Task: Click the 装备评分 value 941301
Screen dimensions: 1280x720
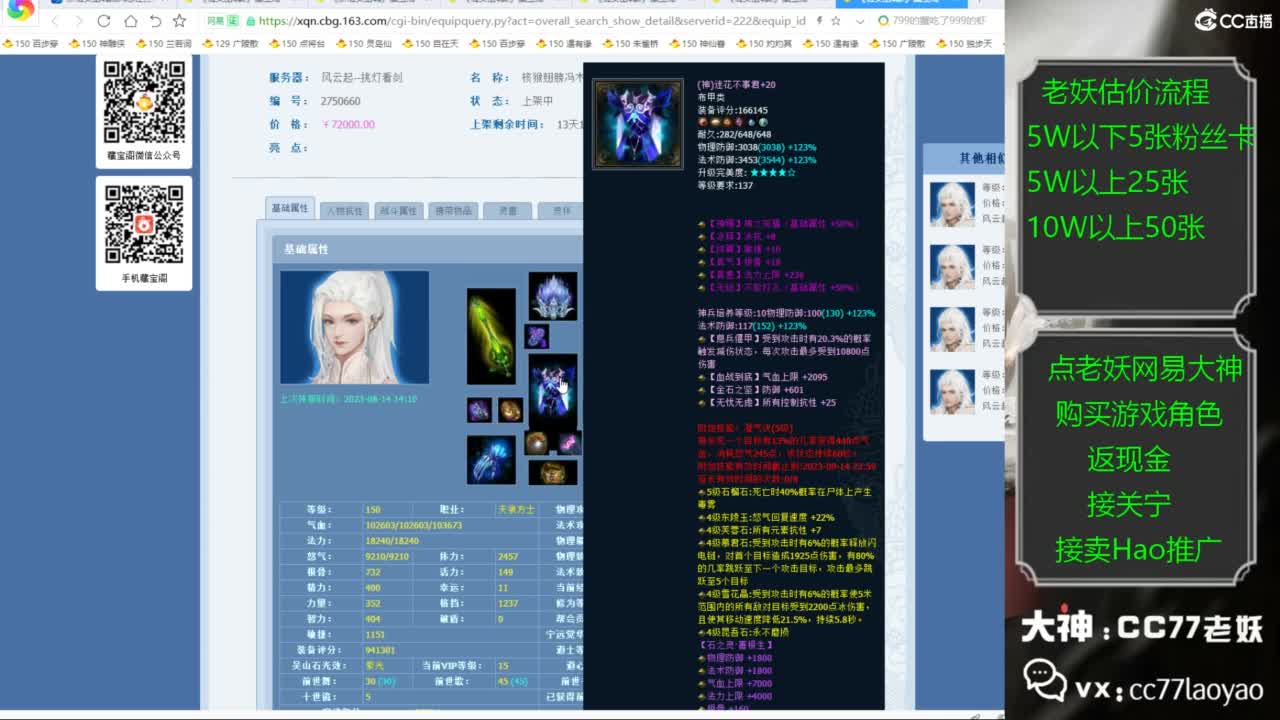Action: point(380,650)
